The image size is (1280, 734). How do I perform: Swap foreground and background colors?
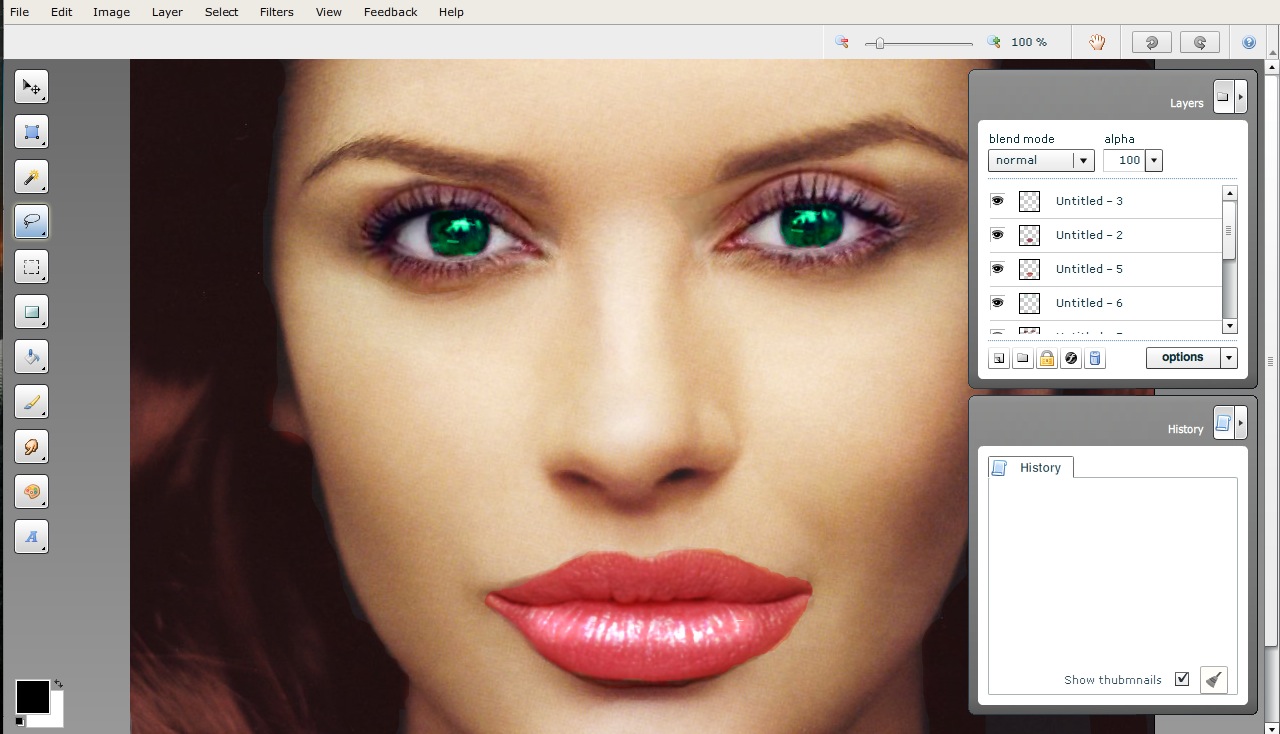(58, 684)
